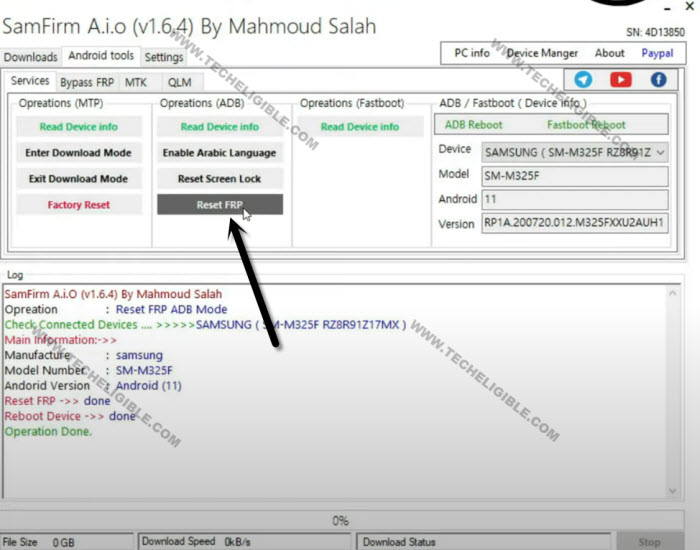Select the Services sub-tab
This screenshot has width=700, height=550.
pyautogui.click(x=30, y=81)
